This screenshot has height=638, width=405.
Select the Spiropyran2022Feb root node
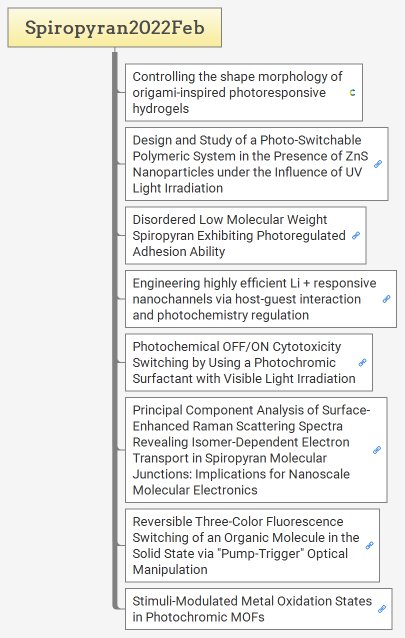click(x=115, y=28)
